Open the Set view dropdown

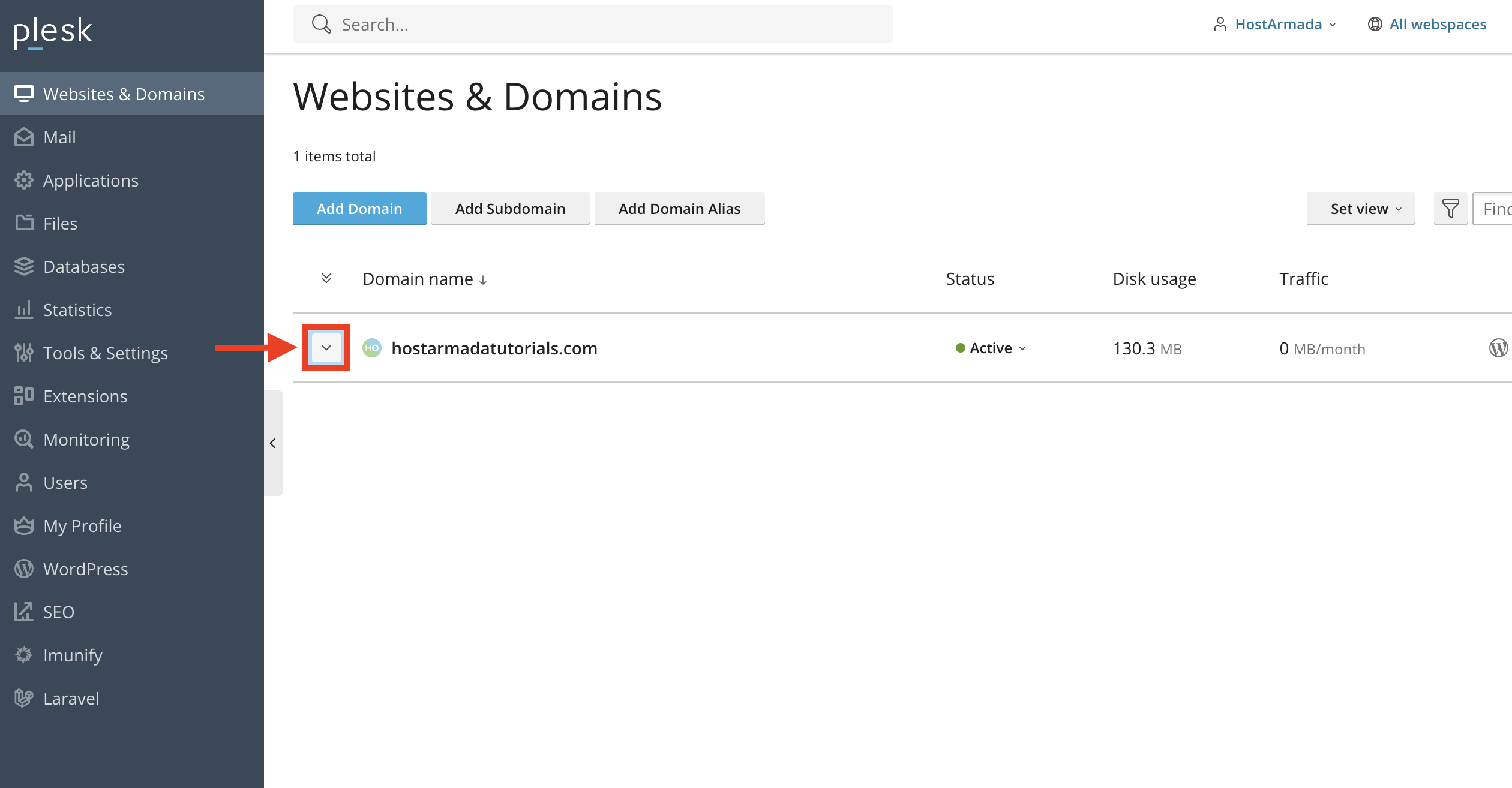pos(1360,208)
